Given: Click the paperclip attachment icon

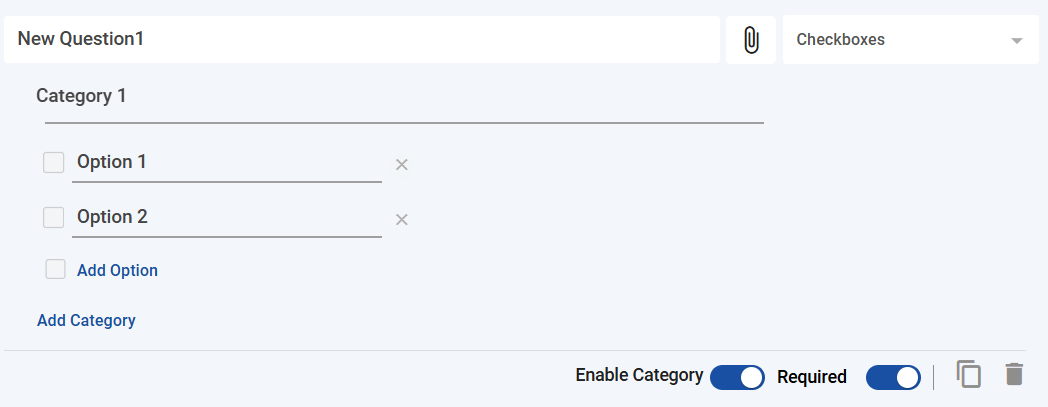Looking at the screenshot, I should click(751, 40).
